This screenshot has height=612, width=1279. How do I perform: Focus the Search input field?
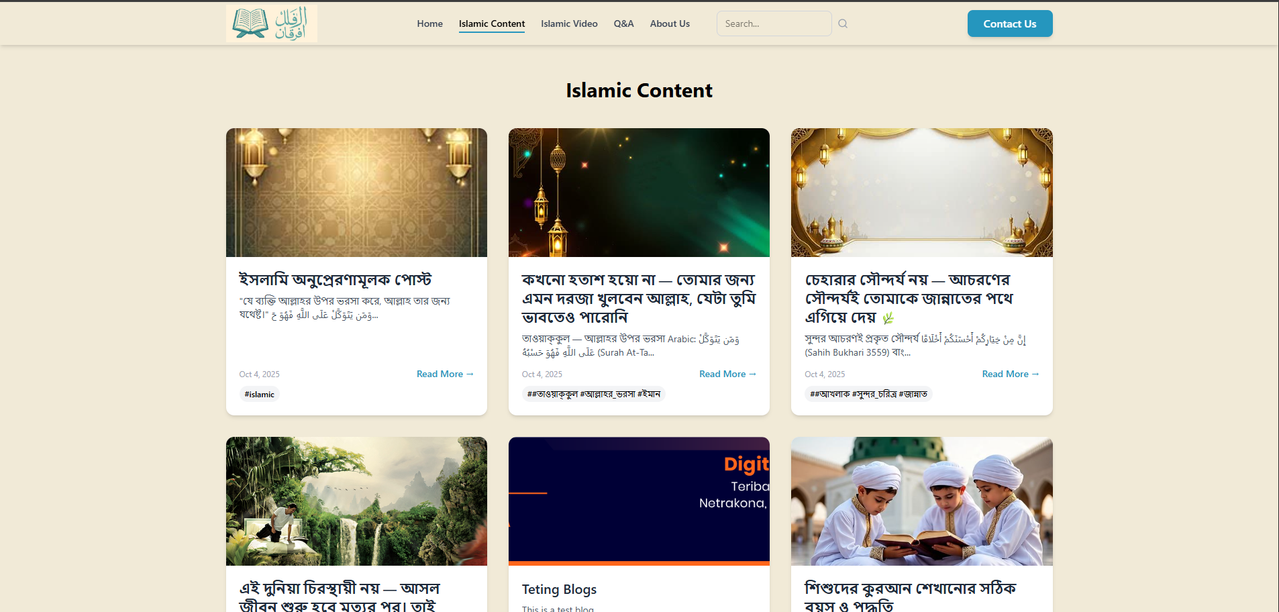(x=774, y=24)
